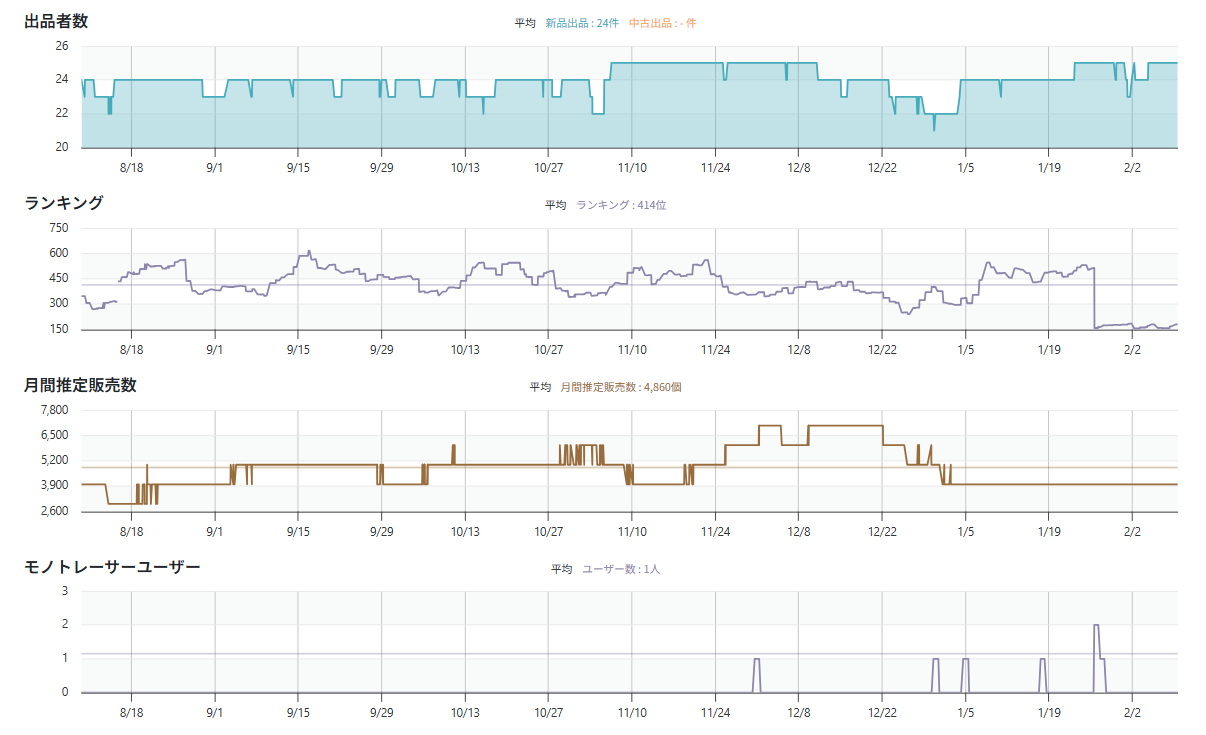Click the 9/15 date label on ranking chart
This screenshot has height=735, width=1206.
tap(298, 350)
